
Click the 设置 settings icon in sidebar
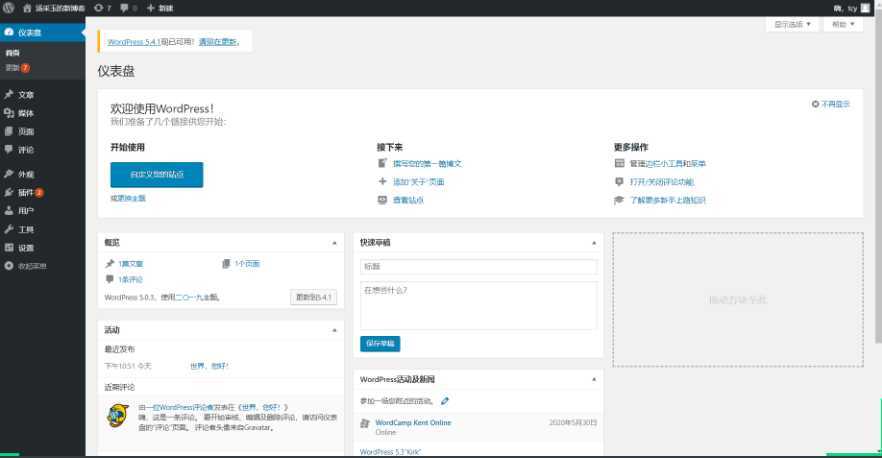(8, 248)
